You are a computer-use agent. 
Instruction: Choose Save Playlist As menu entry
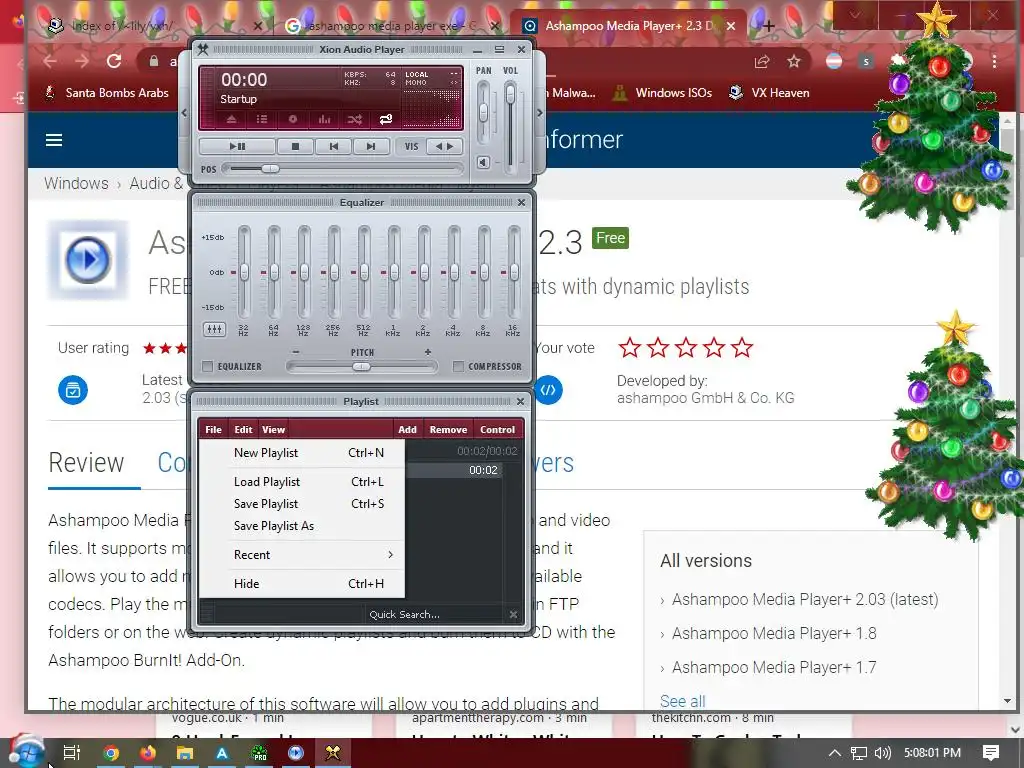click(x=302, y=526)
